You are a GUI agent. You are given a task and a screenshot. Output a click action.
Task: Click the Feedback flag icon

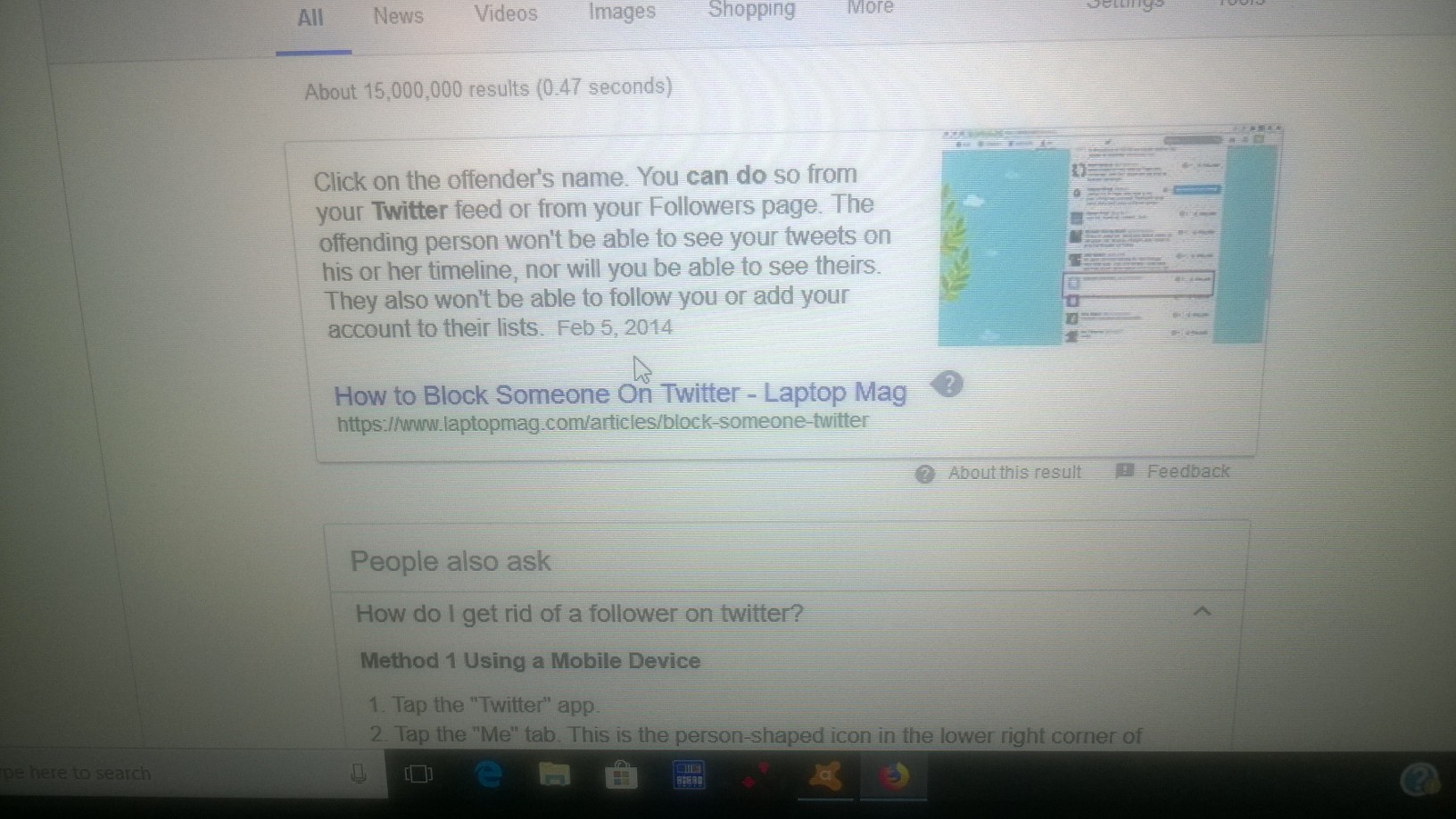1125,471
